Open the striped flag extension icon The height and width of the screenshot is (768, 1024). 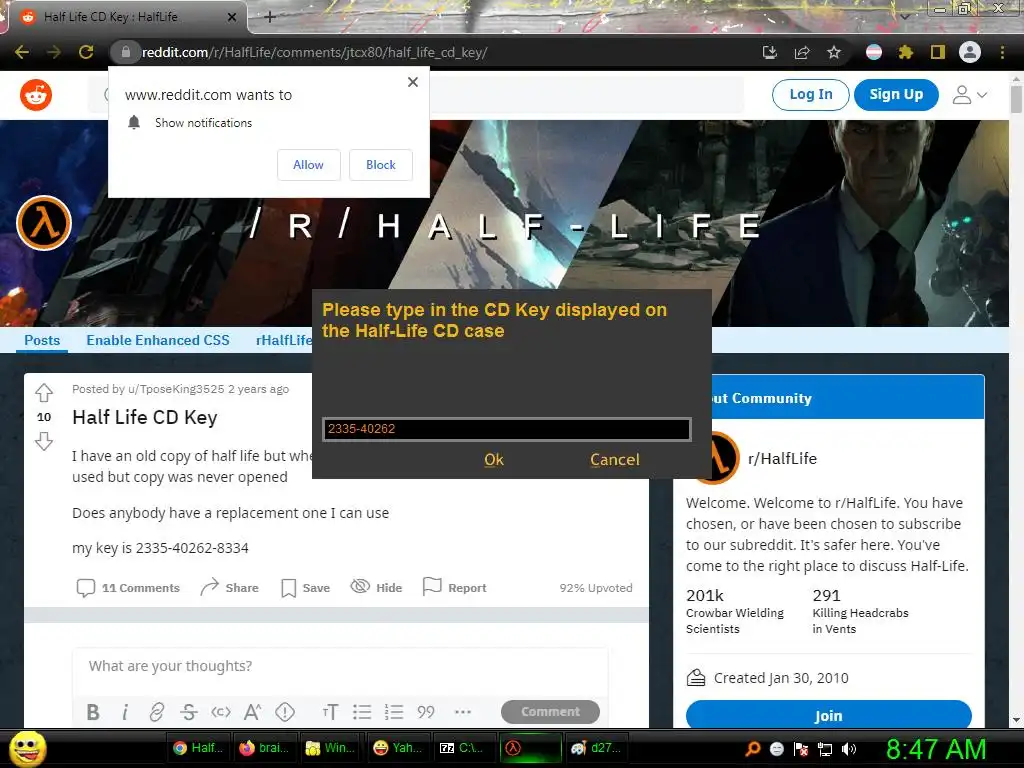click(874, 52)
